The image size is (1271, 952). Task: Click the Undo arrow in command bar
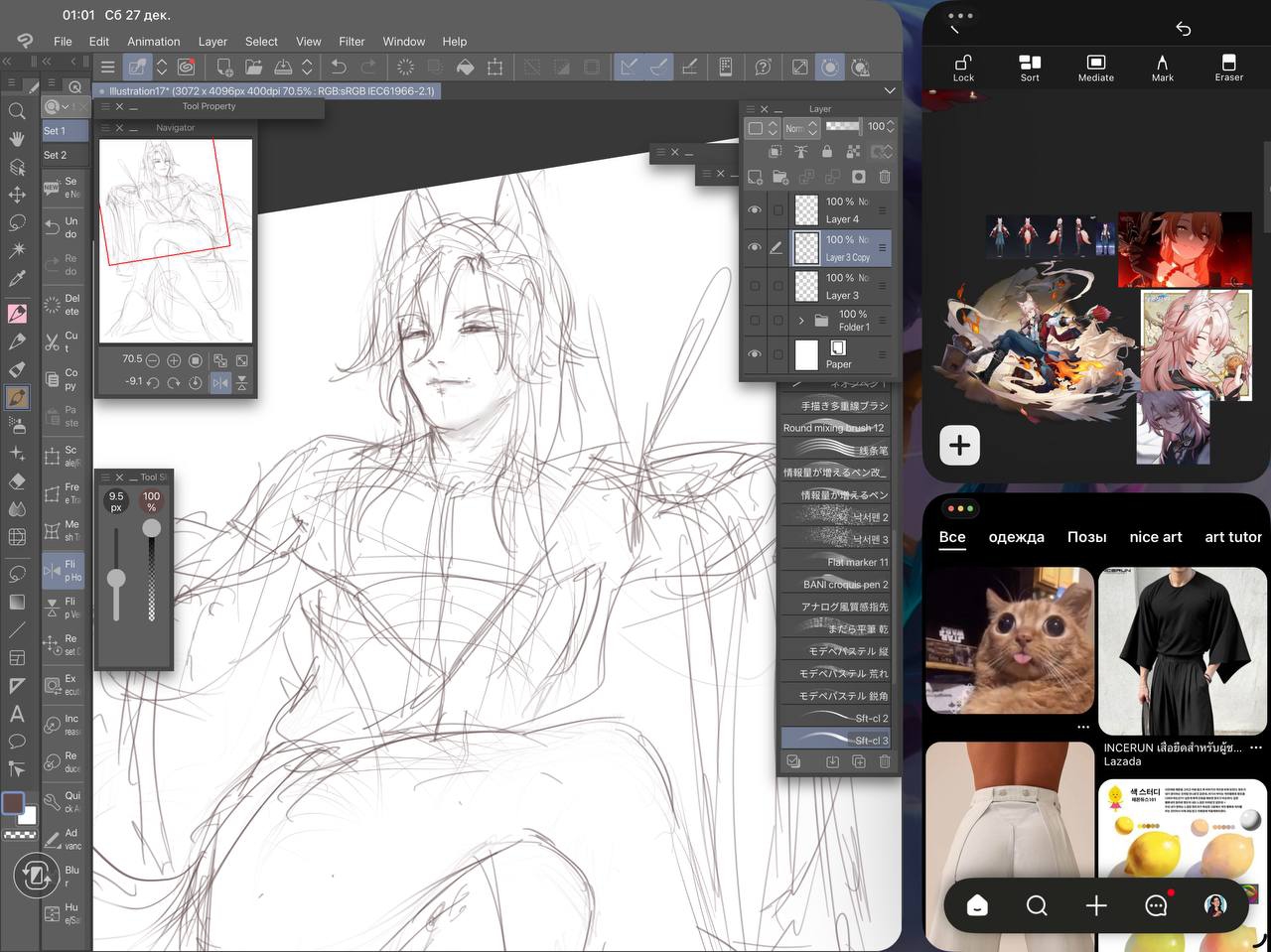(339, 67)
